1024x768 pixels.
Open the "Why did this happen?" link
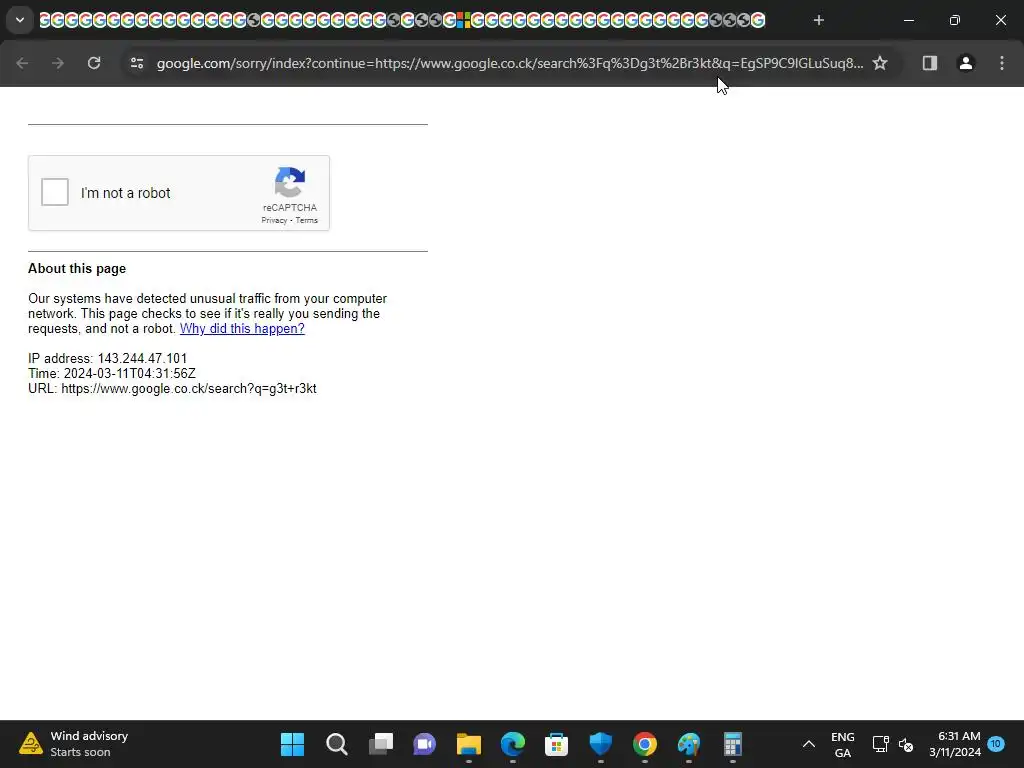tap(242, 328)
